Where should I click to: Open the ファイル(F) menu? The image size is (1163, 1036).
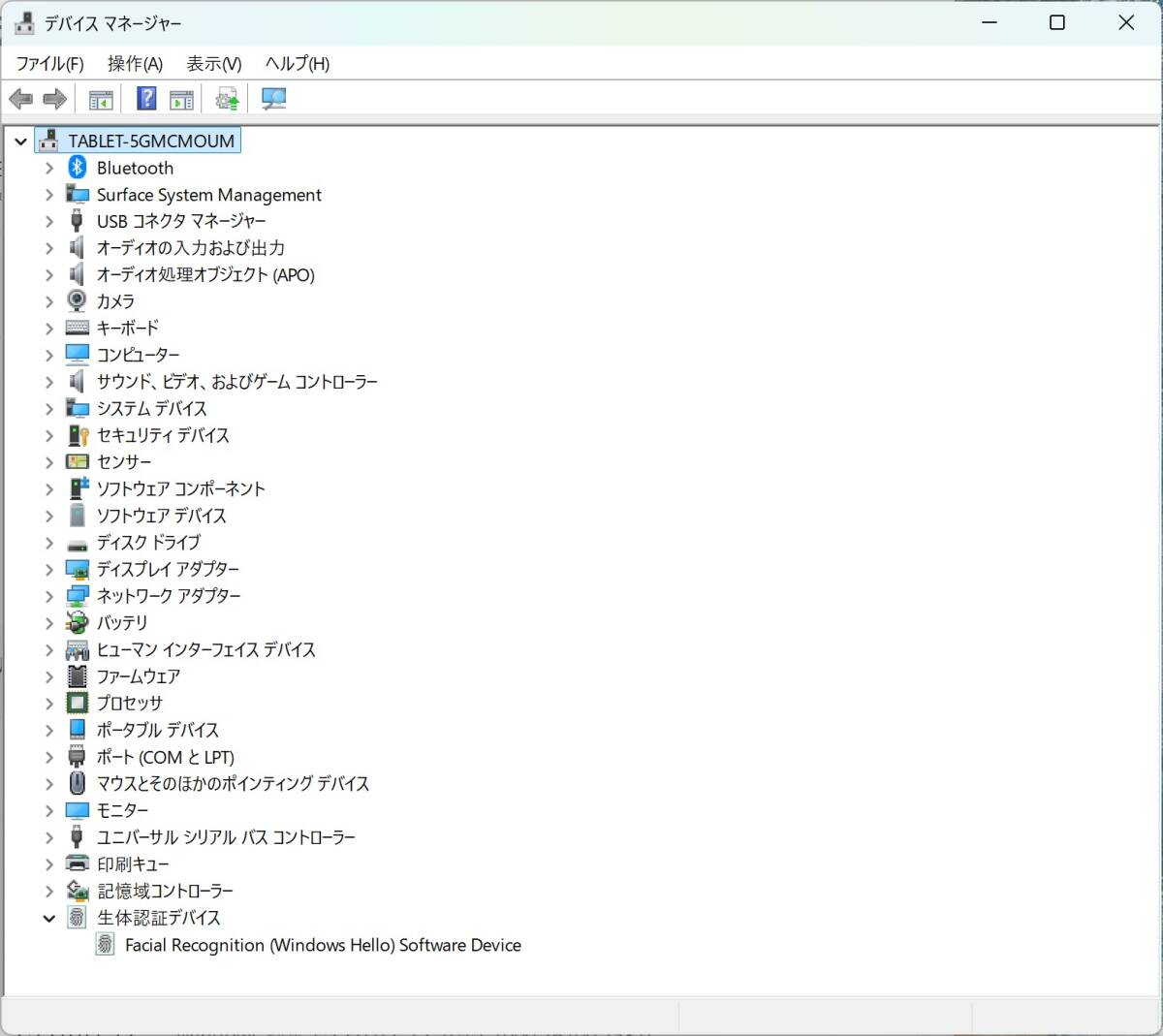49,64
